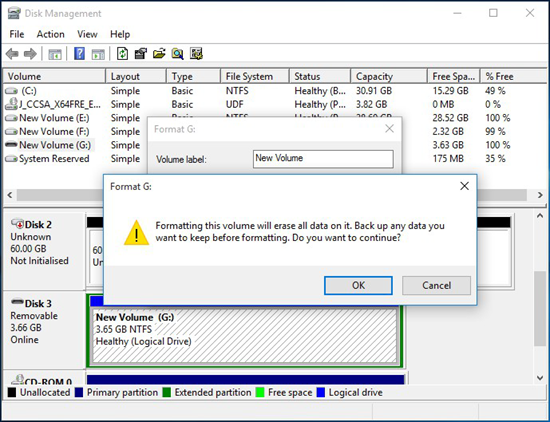Select New Volume (E:) drive icon
The image size is (550, 422).
coord(11,118)
